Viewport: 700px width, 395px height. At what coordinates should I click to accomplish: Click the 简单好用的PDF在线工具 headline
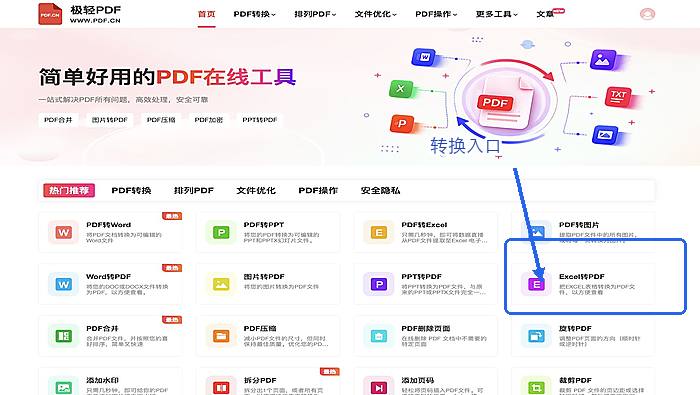tap(167, 77)
